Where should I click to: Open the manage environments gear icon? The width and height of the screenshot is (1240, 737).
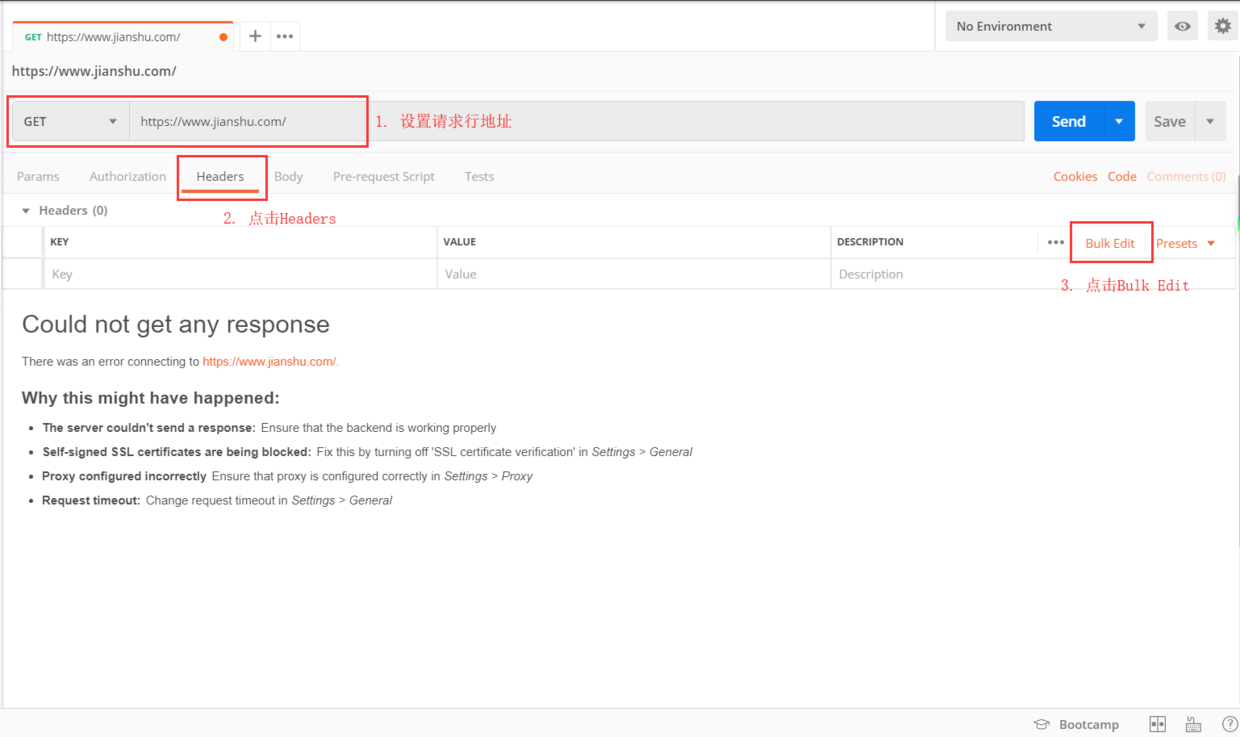click(1223, 26)
